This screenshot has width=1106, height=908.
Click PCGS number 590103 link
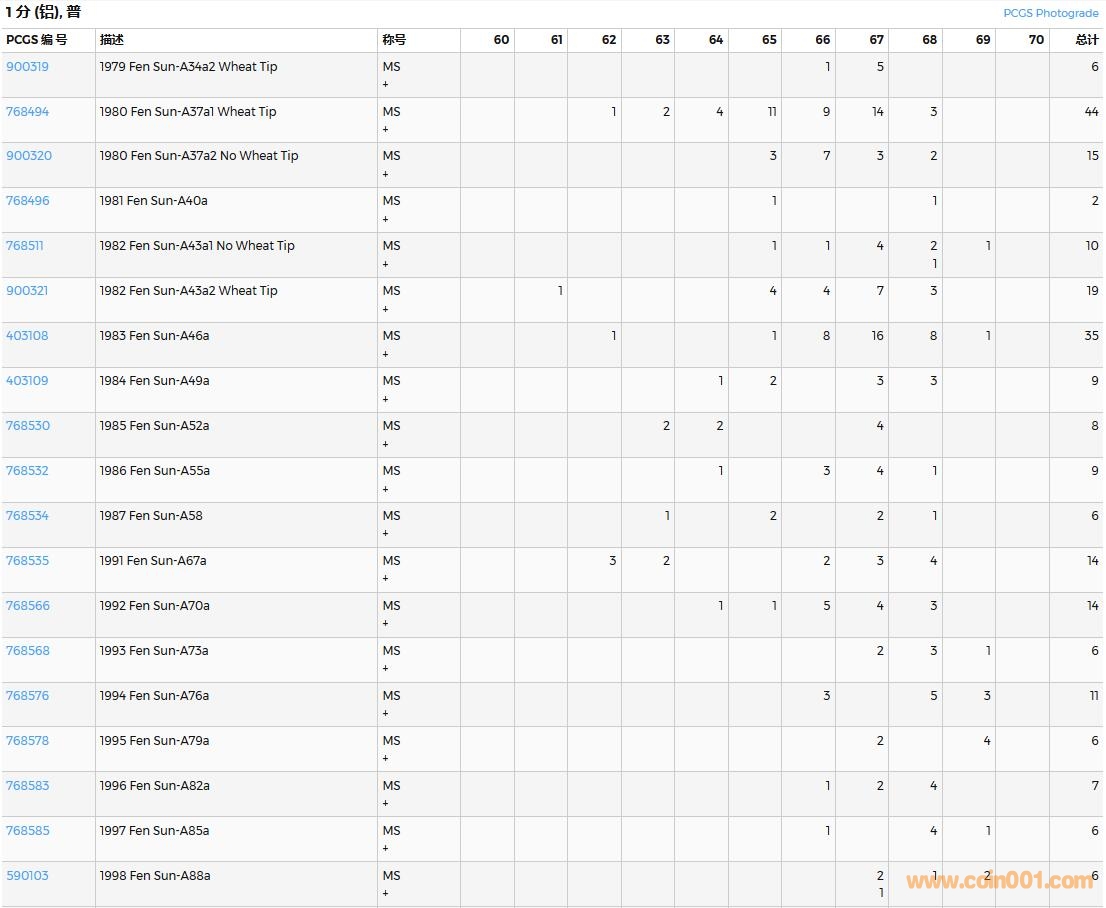27,876
